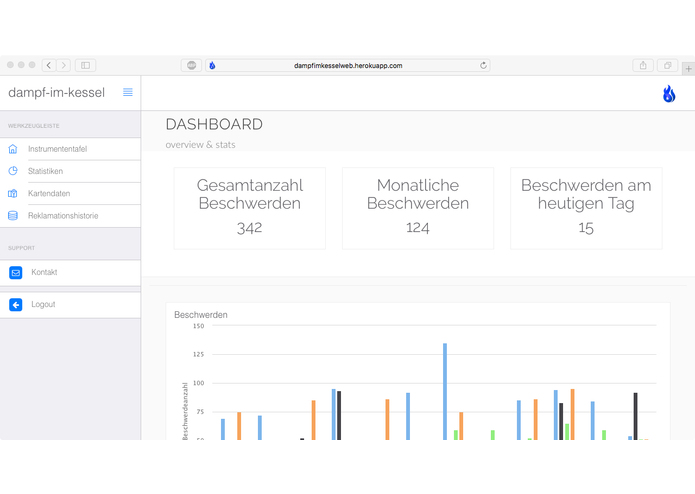
Task: Open the Safari share button
Action: 643,66
